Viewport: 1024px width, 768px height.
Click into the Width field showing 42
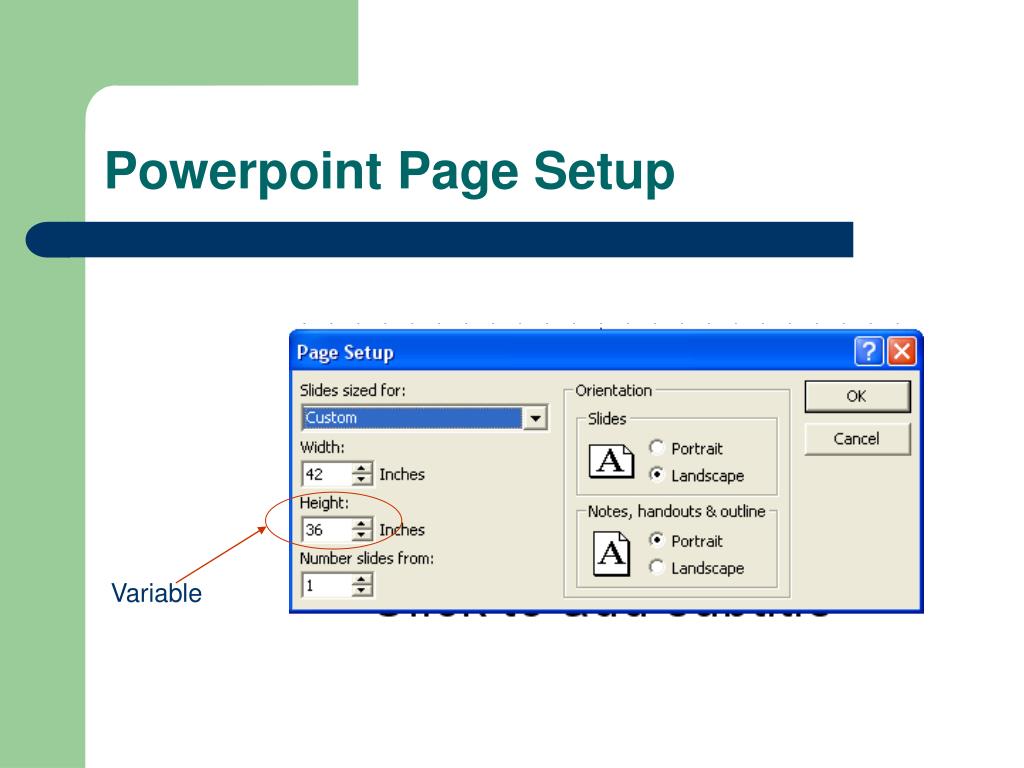click(327, 474)
